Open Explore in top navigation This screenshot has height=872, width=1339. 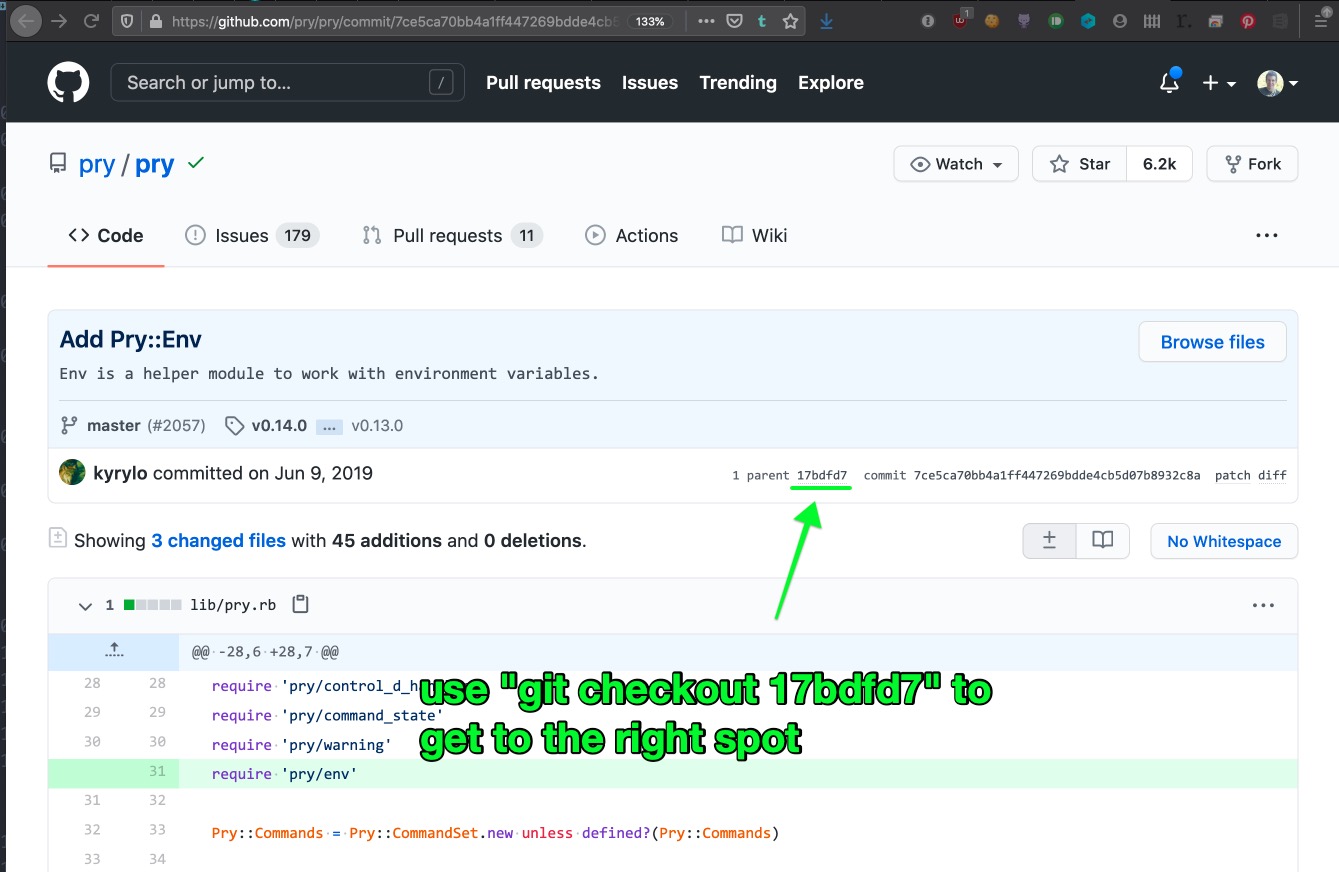click(x=831, y=83)
